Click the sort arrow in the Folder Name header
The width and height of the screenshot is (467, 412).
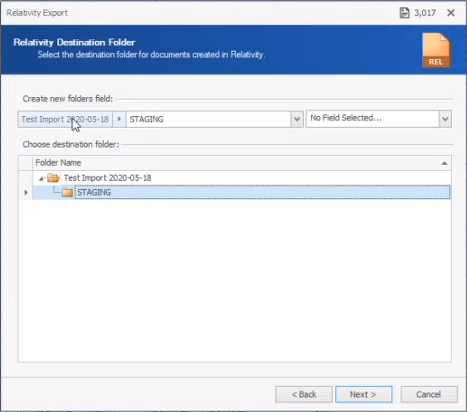(x=444, y=163)
